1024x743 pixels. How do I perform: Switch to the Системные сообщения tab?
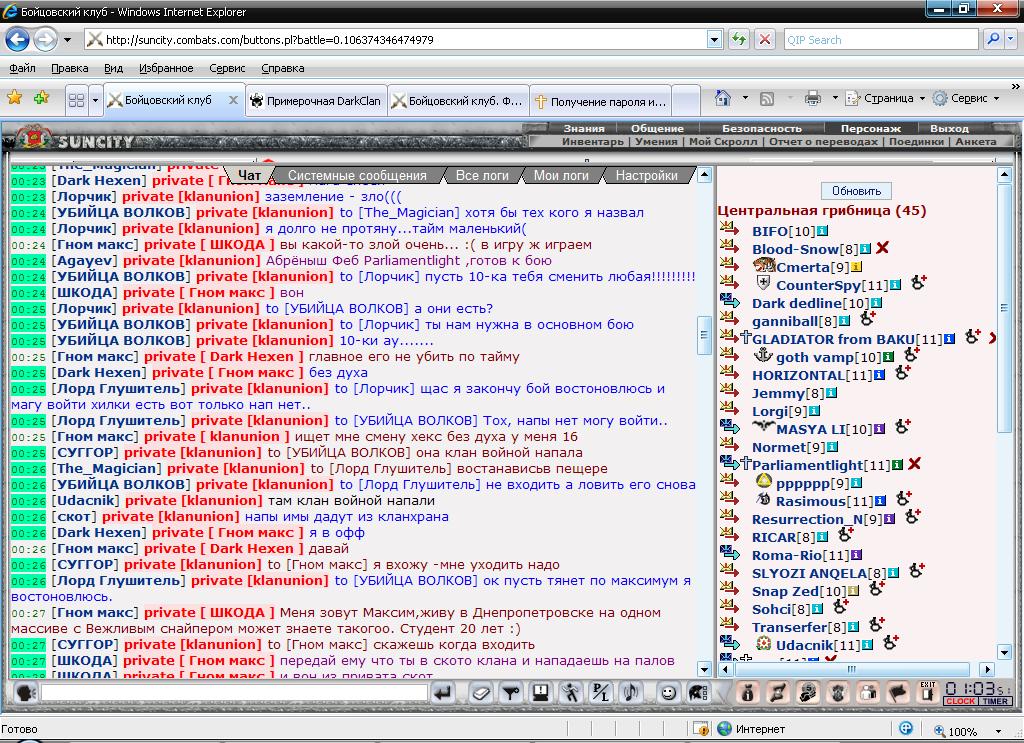pos(357,176)
